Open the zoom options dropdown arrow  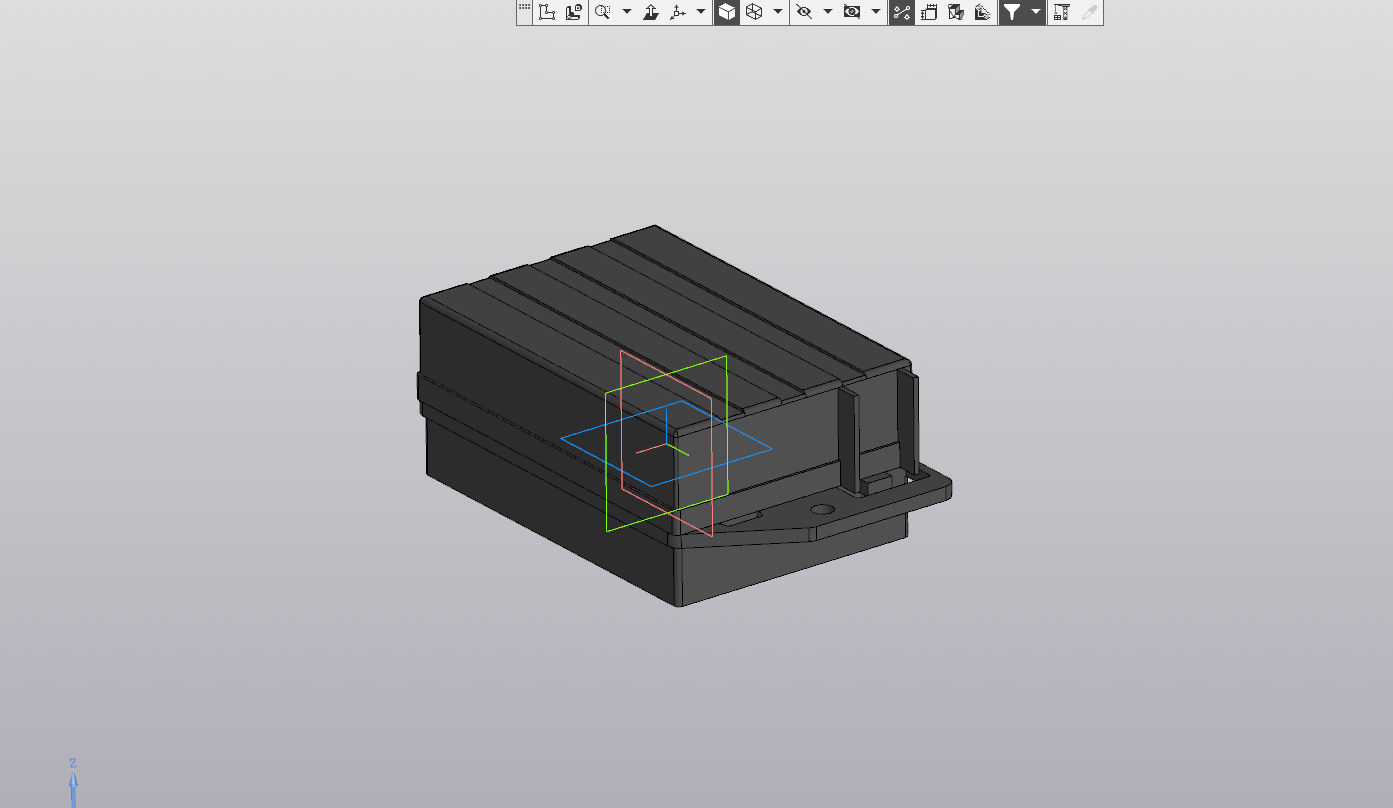point(627,12)
